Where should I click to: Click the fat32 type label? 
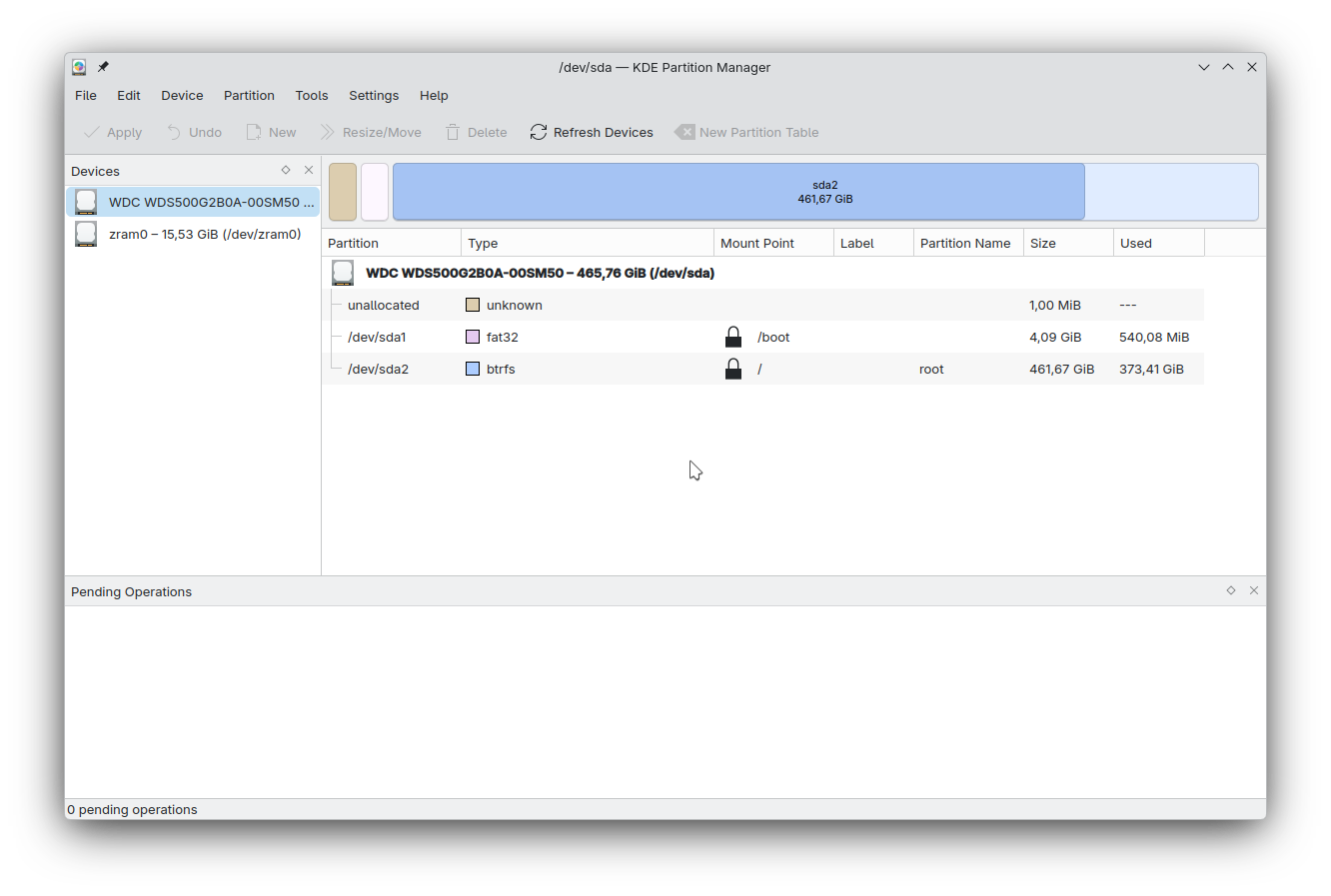click(502, 337)
